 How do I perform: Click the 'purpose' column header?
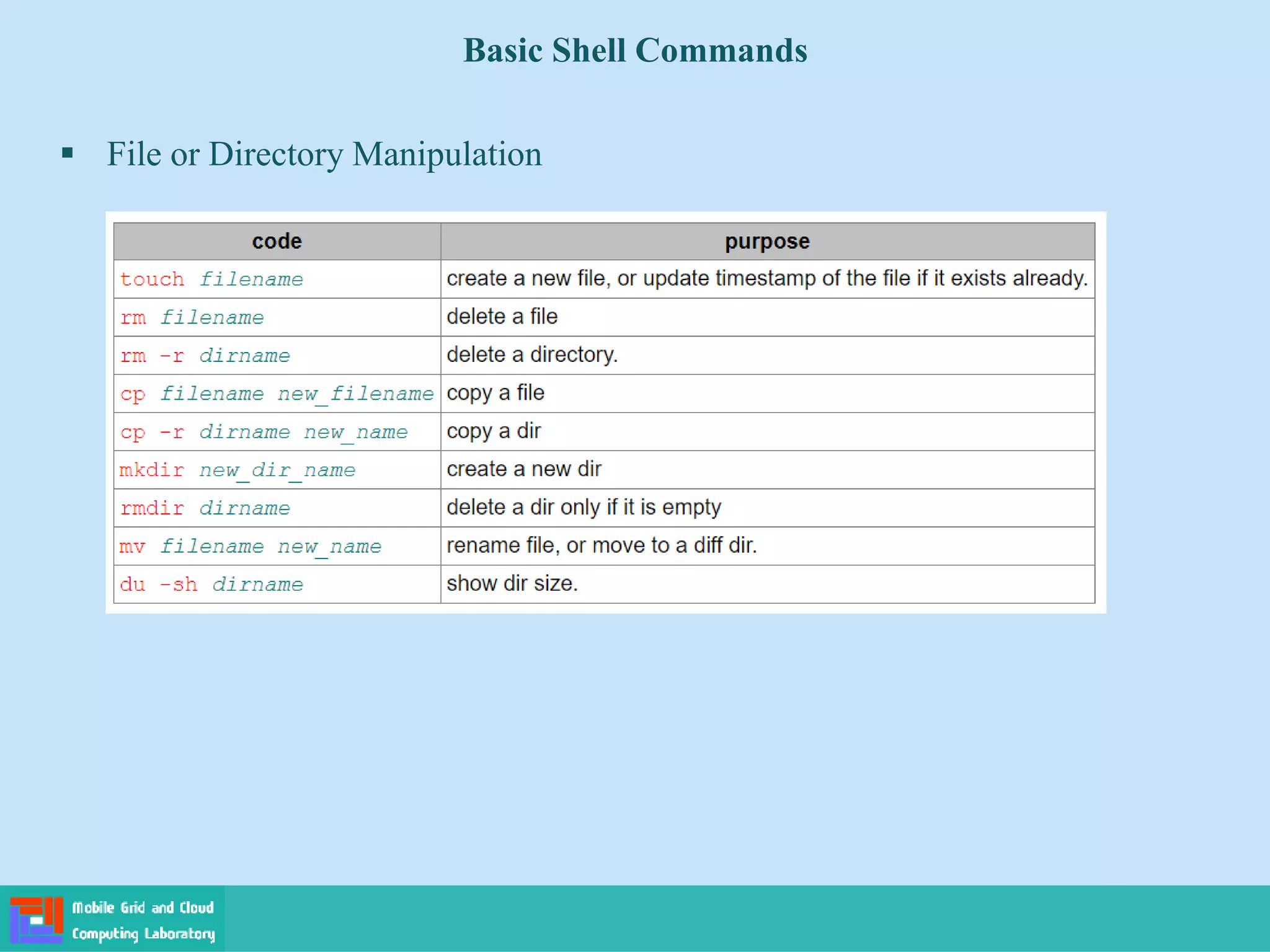[768, 241]
